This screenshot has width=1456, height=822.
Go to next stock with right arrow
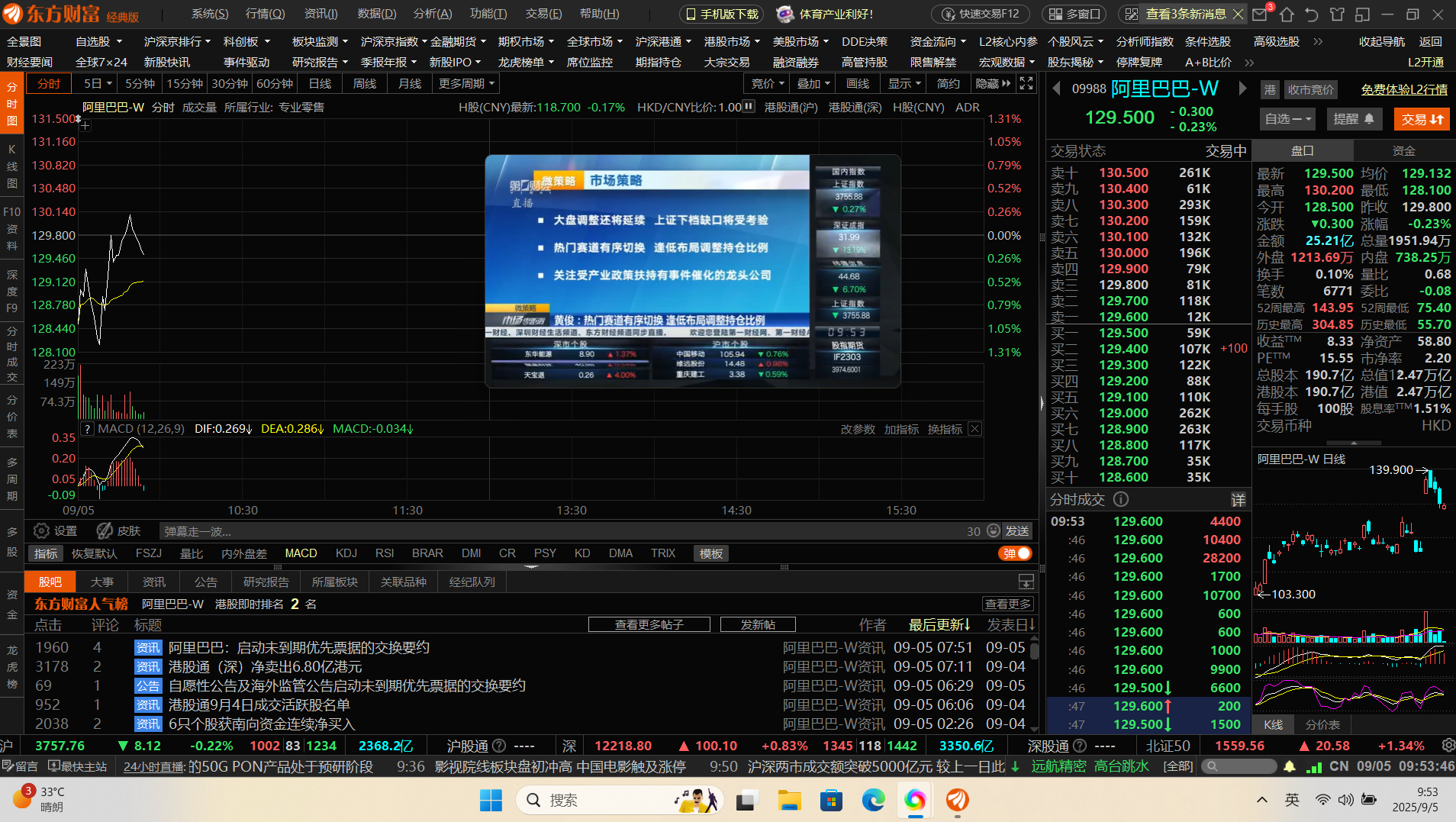click(x=1242, y=89)
